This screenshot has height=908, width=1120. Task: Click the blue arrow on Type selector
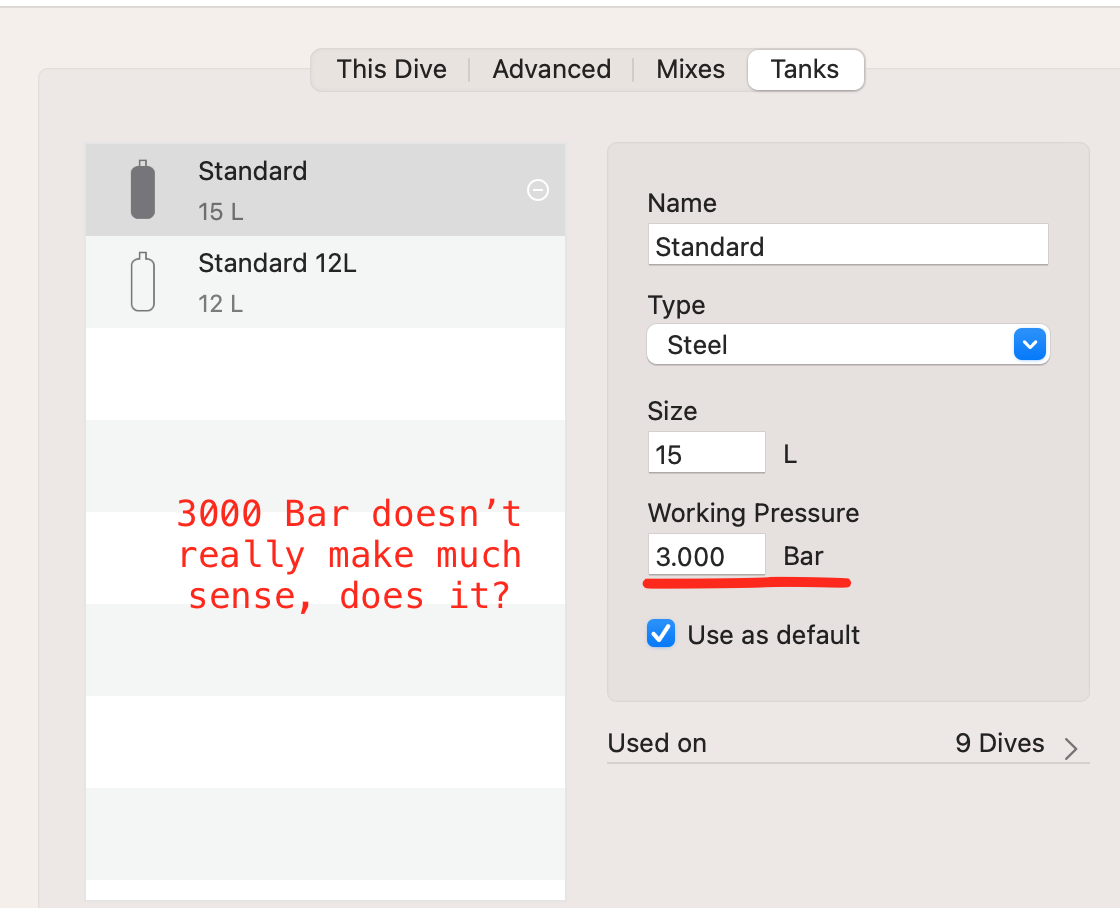(x=1029, y=345)
